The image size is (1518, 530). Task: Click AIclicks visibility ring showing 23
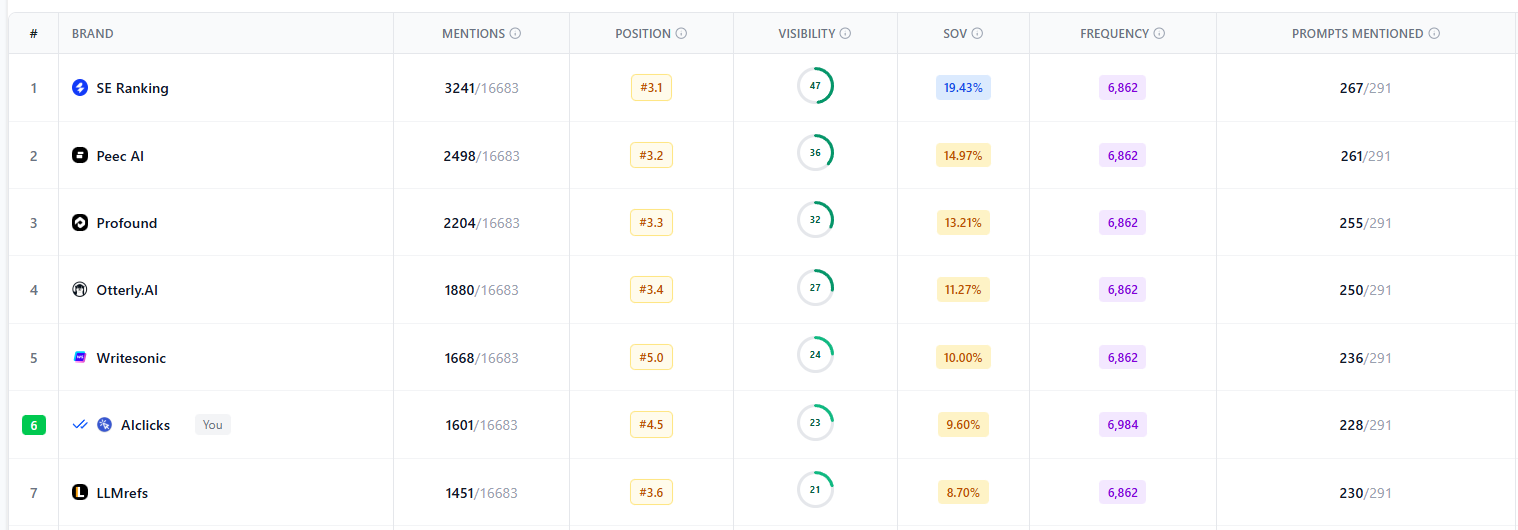click(815, 423)
